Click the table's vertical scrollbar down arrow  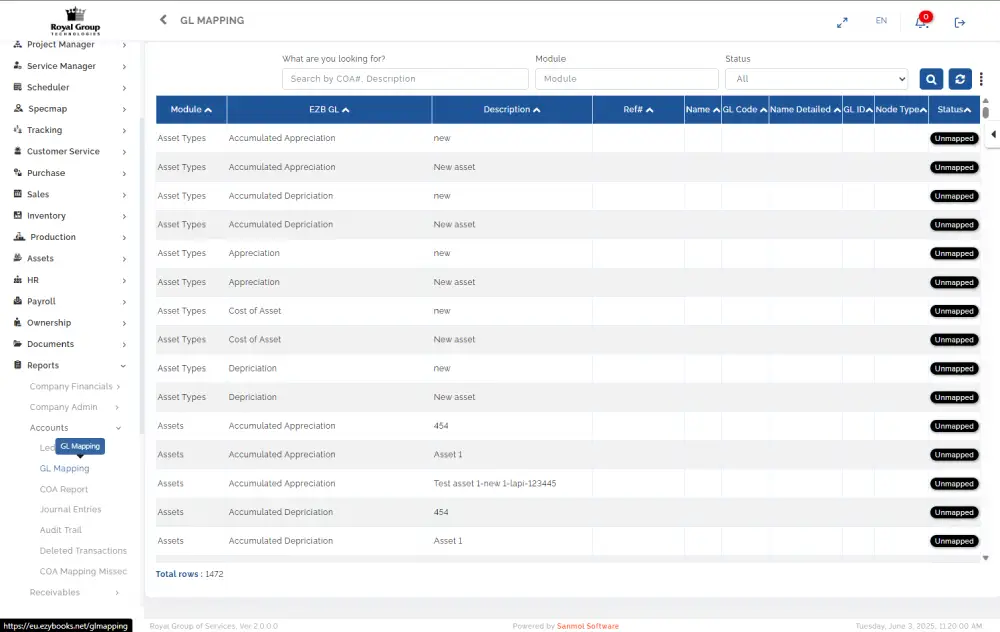pos(985,558)
